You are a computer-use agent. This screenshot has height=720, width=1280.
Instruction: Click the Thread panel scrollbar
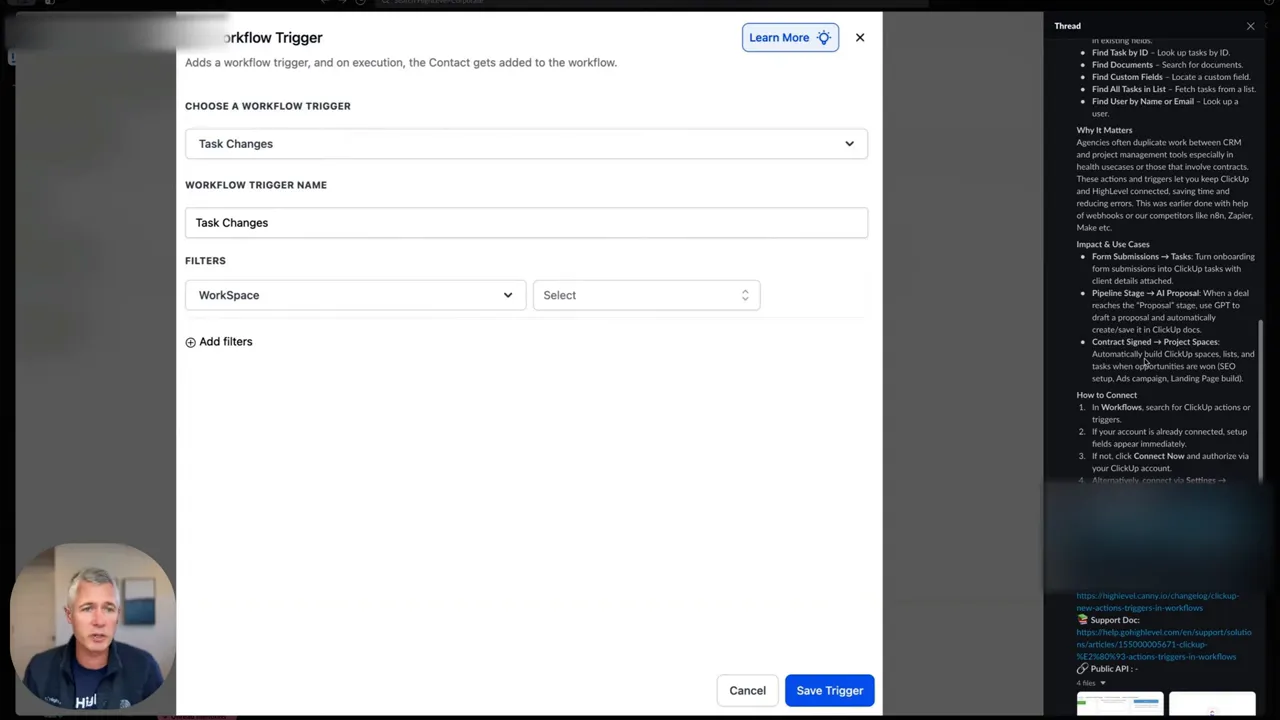point(1261,400)
